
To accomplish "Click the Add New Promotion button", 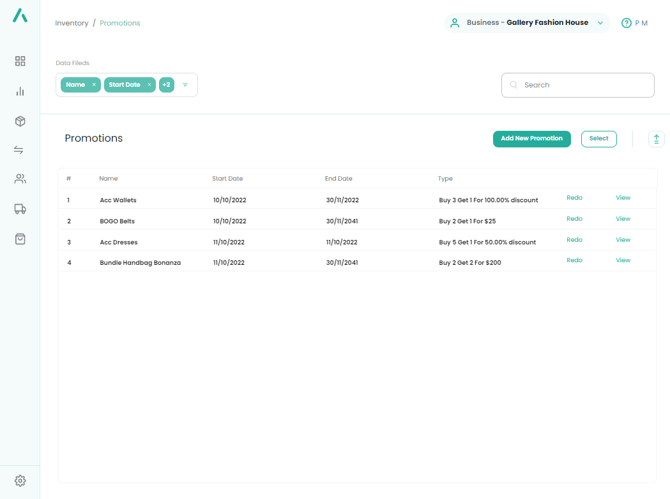I will [531, 139].
